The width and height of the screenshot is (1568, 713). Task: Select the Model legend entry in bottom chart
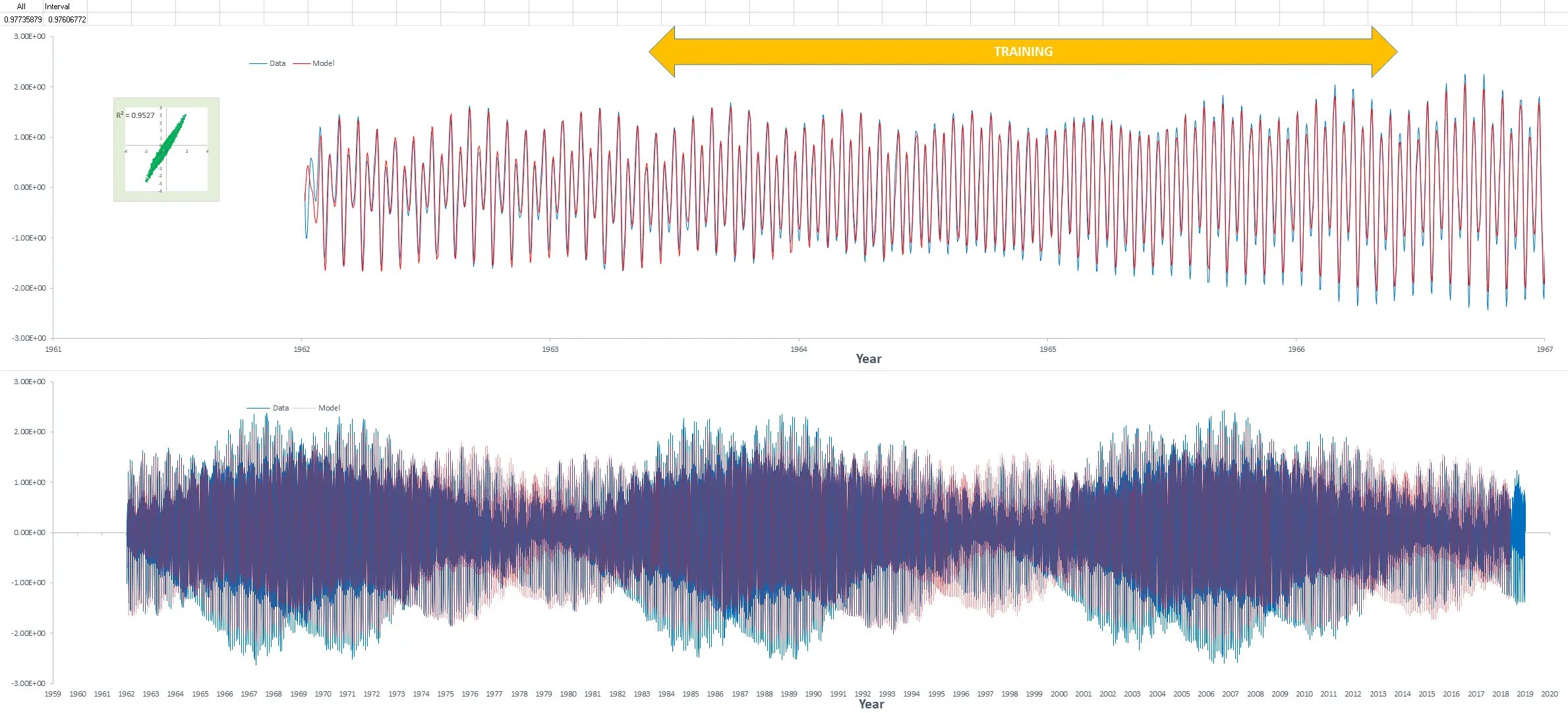(x=329, y=408)
